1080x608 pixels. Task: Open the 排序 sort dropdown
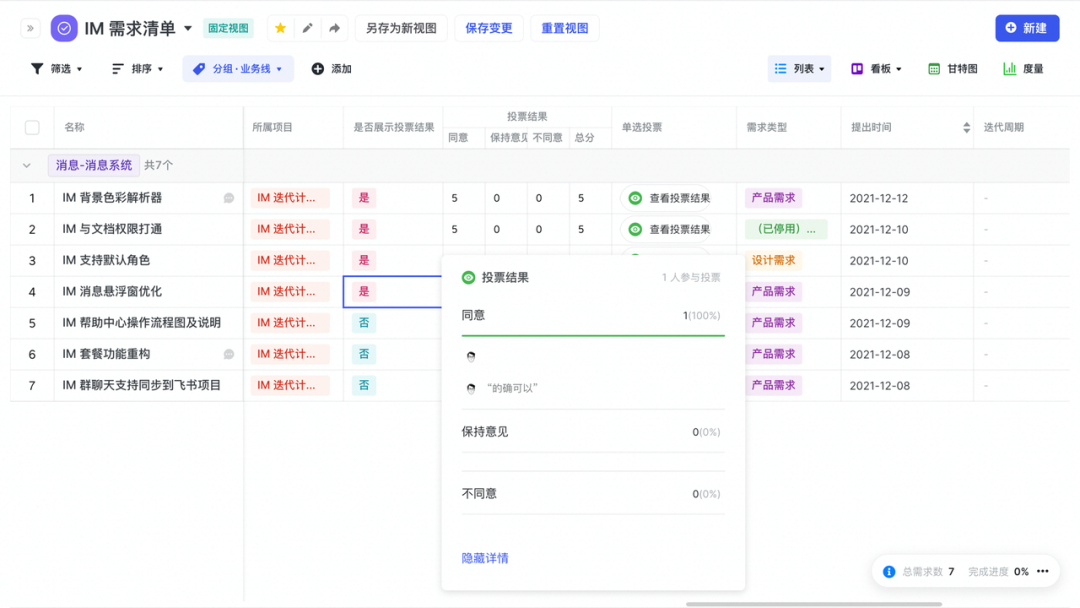137,69
